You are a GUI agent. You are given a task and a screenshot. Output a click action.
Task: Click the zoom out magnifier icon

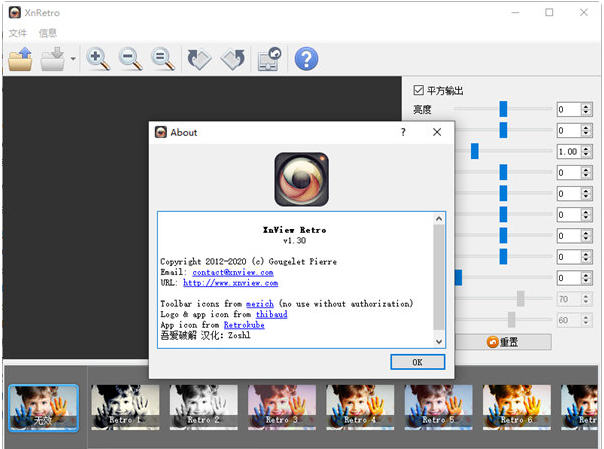(x=131, y=59)
